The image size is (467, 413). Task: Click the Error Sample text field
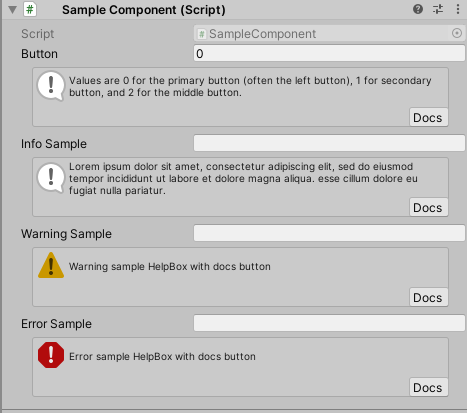click(x=329, y=323)
